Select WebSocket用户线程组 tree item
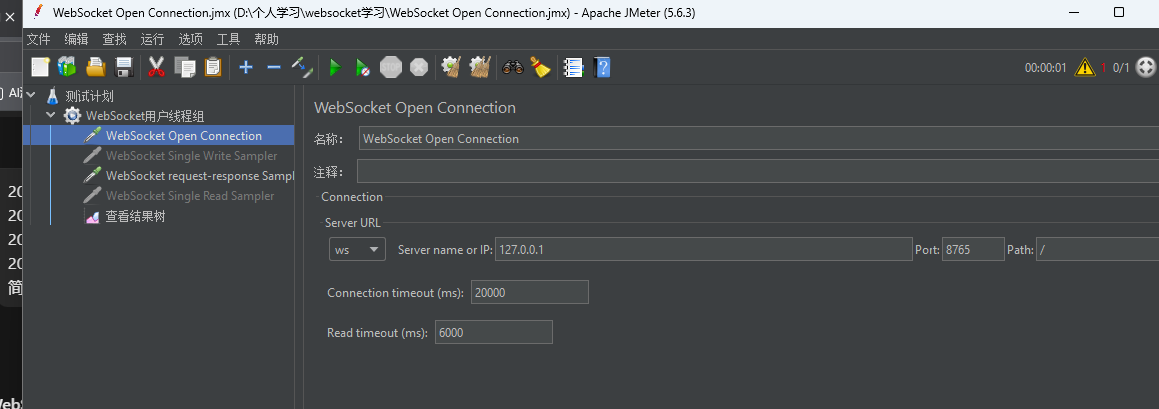 [145, 115]
